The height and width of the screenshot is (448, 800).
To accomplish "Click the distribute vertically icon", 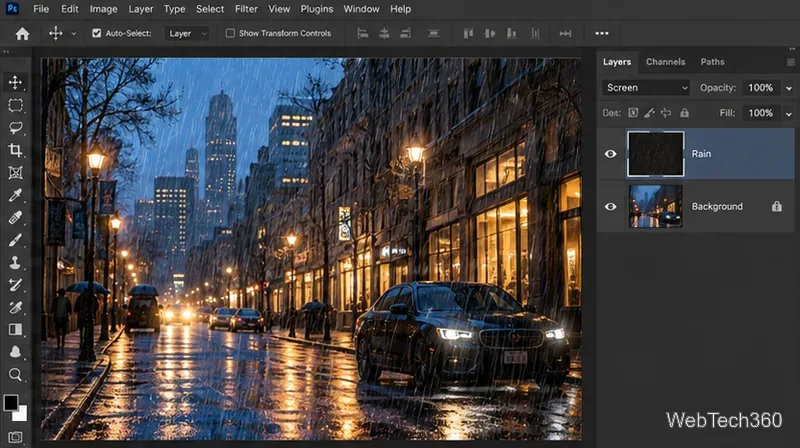I will coord(434,33).
